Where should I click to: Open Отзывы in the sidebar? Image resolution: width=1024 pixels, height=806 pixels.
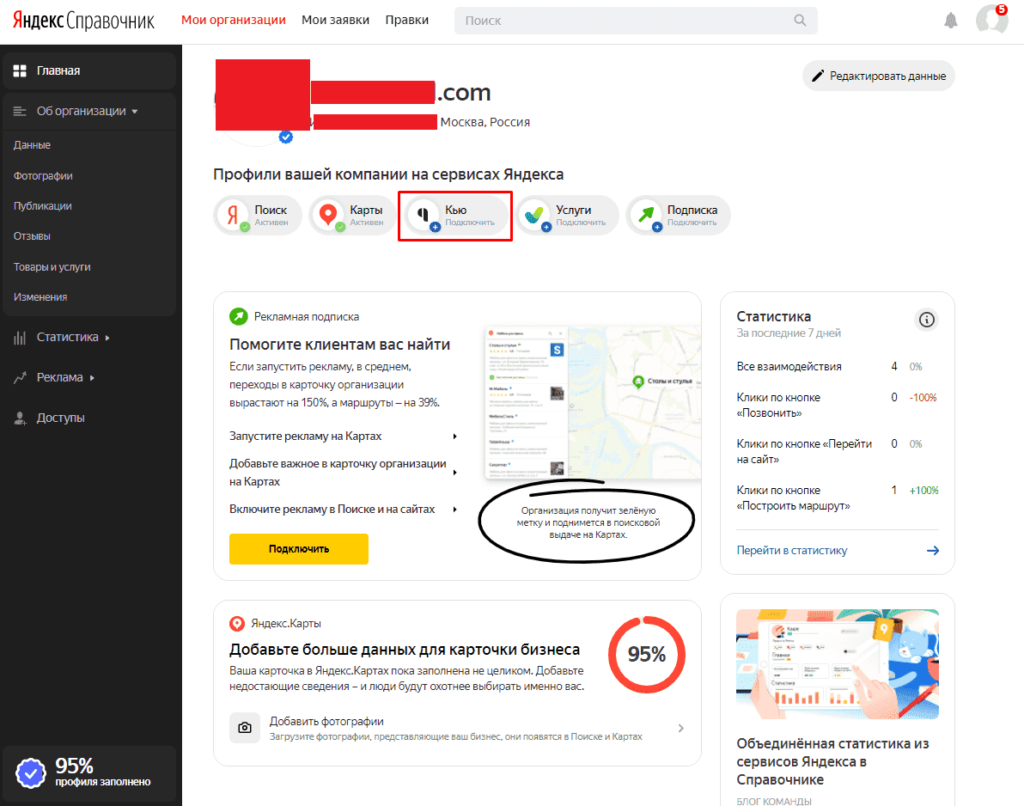tap(32, 236)
